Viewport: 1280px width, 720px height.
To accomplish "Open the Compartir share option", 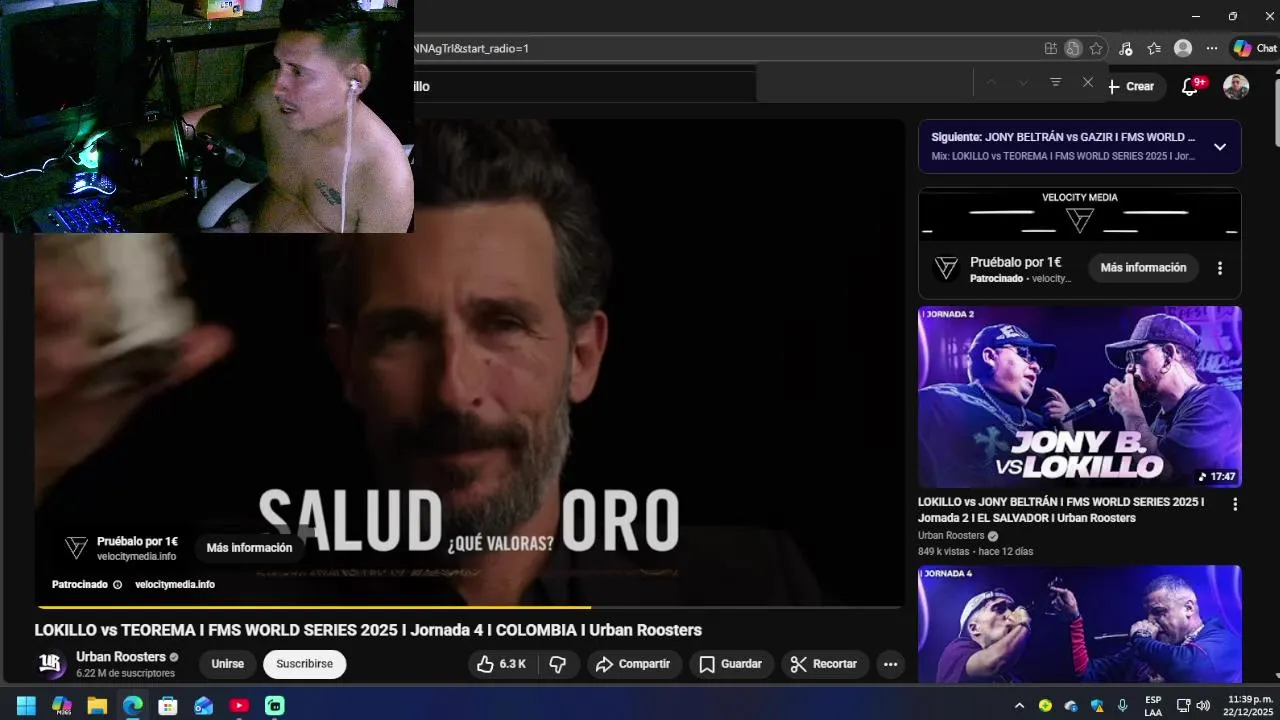I will (x=634, y=664).
